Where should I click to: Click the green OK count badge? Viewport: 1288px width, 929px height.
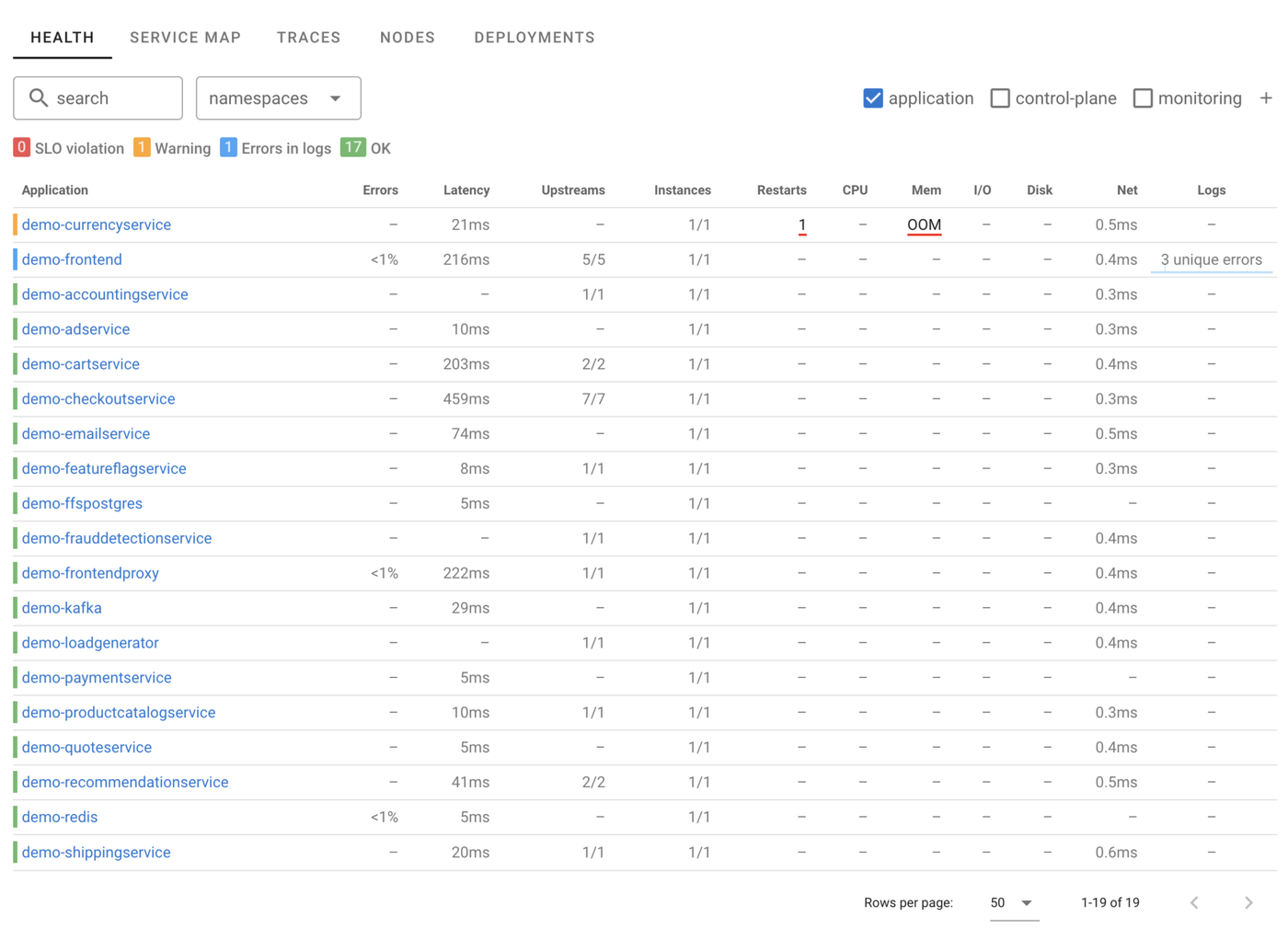(x=352, y=147)
